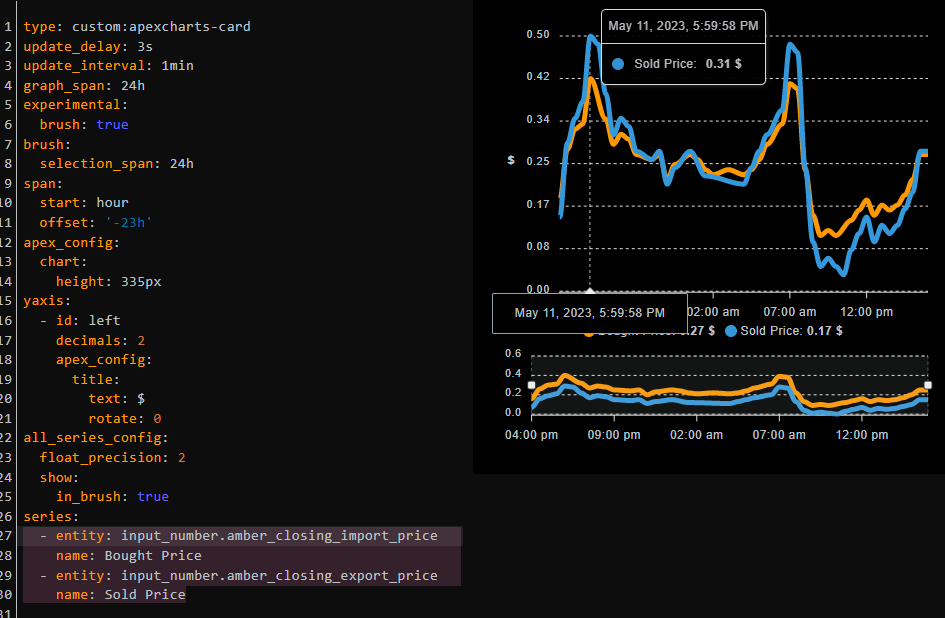Click line number 27 in the editor gutter
945x618 pixels.
point(8,536)
